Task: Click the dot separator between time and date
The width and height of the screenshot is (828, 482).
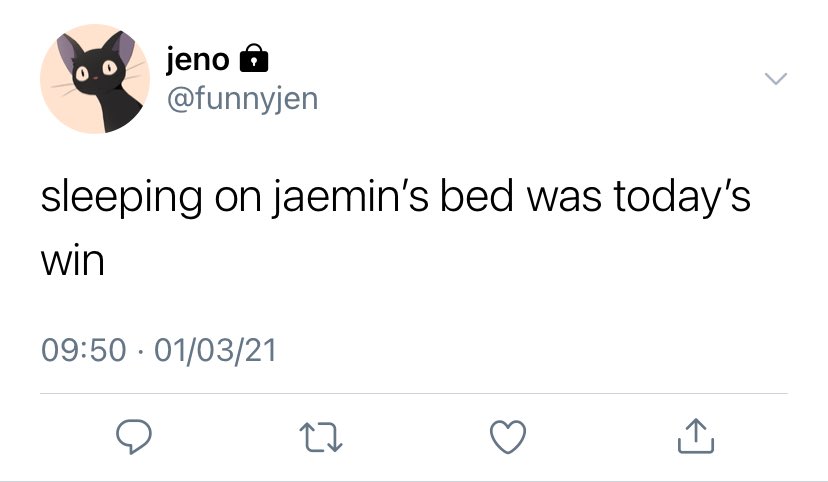Action: (x=140, y=351)
